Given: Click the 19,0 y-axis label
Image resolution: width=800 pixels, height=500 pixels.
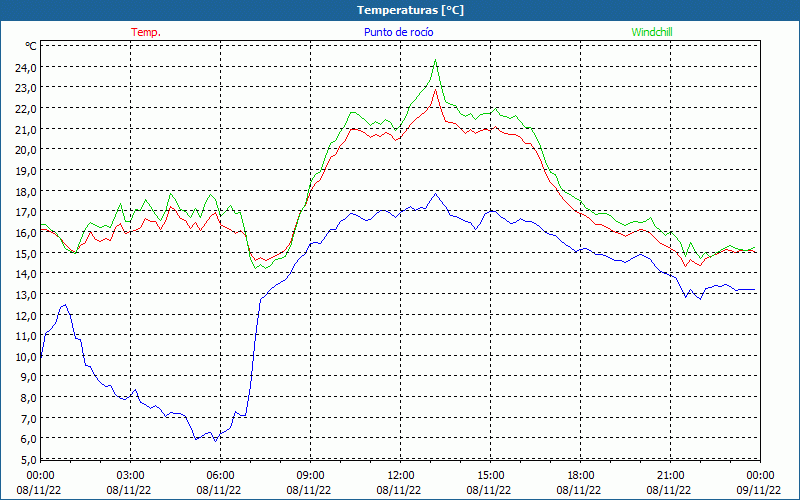Looking at the screenshot, I should (x=26, y=170).
